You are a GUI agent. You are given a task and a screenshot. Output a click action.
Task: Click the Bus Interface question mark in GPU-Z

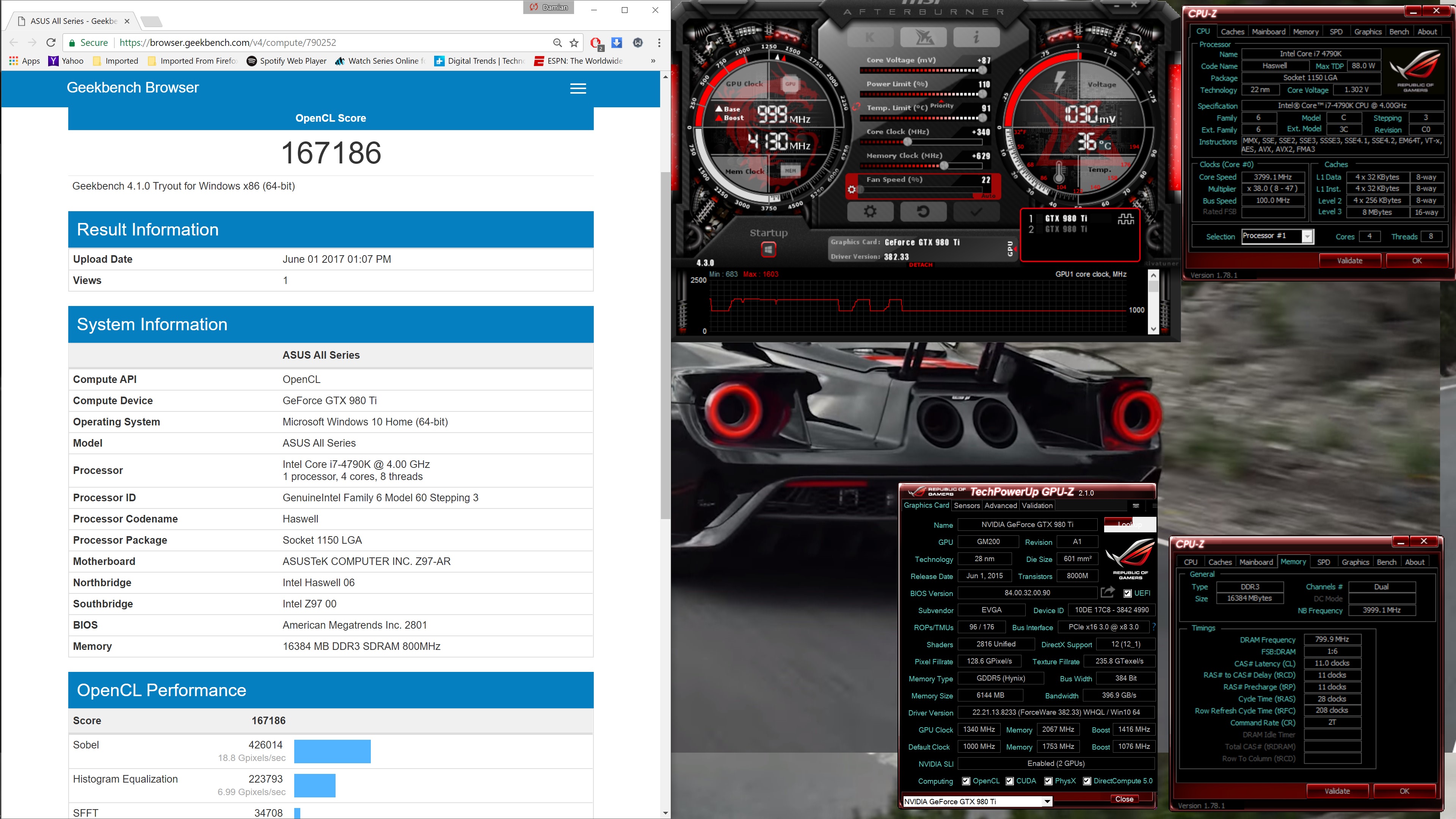1153,627
